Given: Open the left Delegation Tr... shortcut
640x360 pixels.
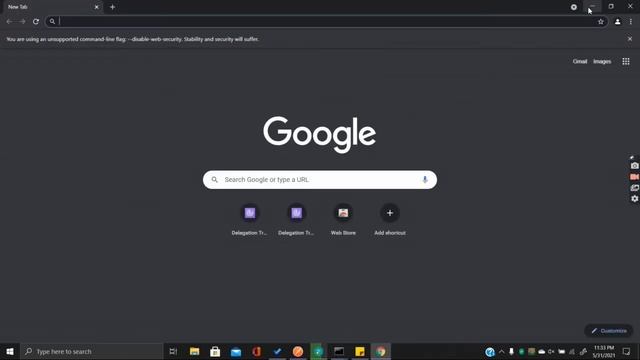Looking at the screenshot, I should pos(250,220).
